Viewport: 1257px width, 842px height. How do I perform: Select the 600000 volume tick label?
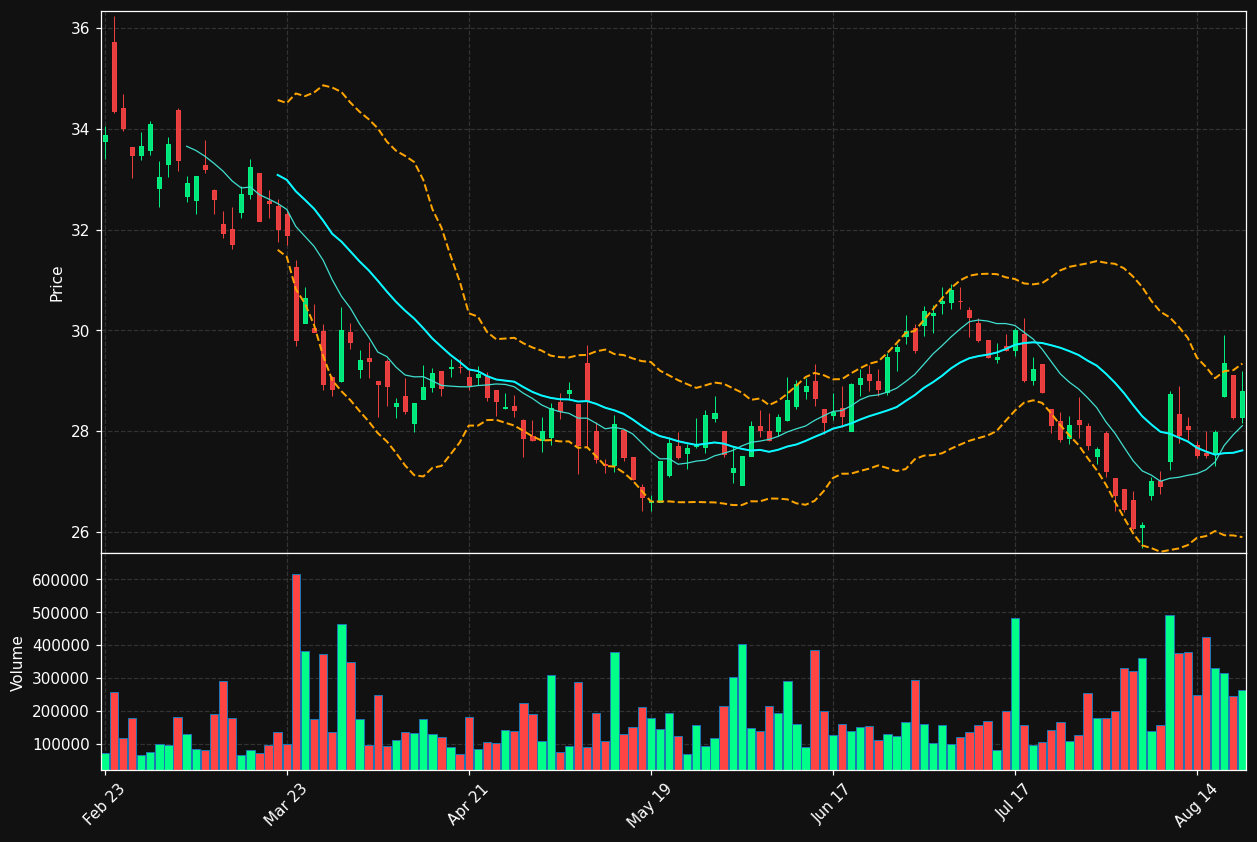coord(61,580)
